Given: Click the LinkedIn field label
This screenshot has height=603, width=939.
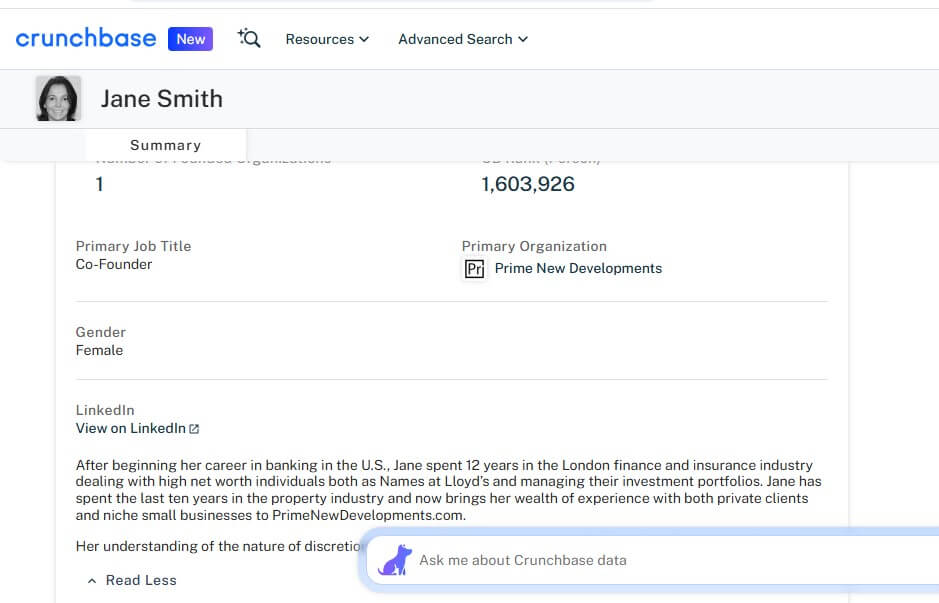Looking at the screenshot, I should point(105,410).
